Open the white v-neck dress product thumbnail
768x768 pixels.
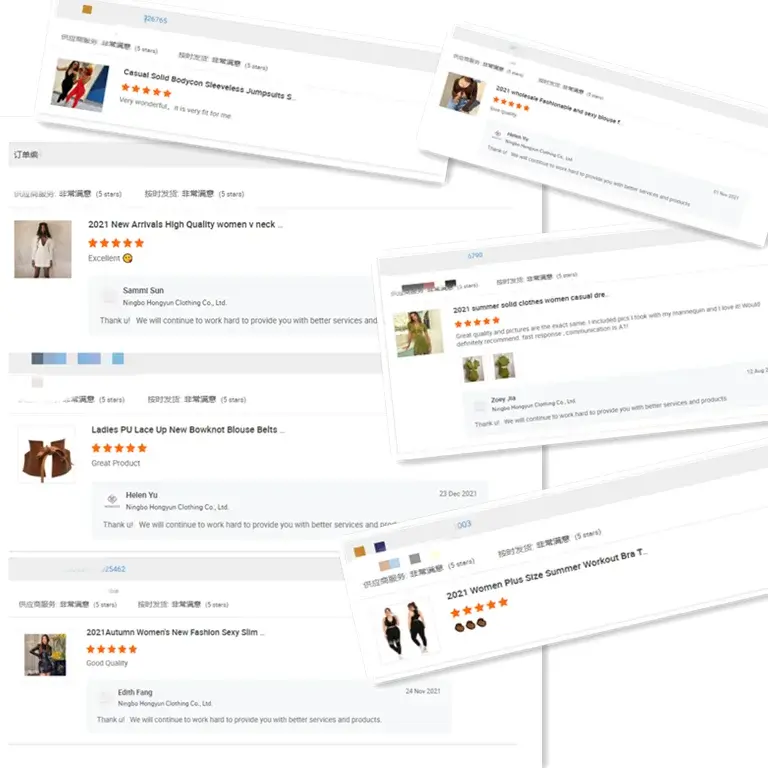tap(43, 249)
